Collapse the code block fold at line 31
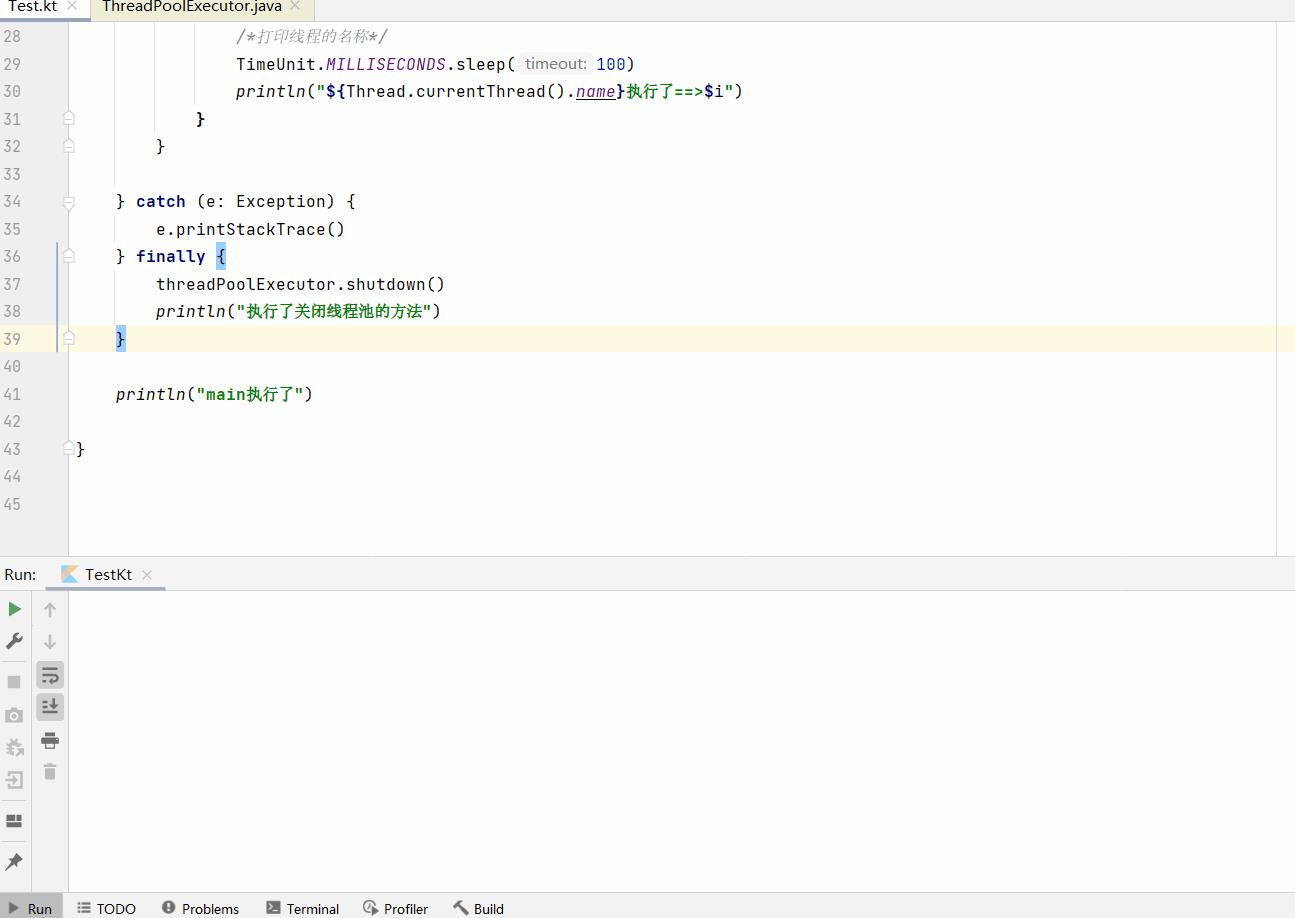1295x918 pixels. coord(69,118)
